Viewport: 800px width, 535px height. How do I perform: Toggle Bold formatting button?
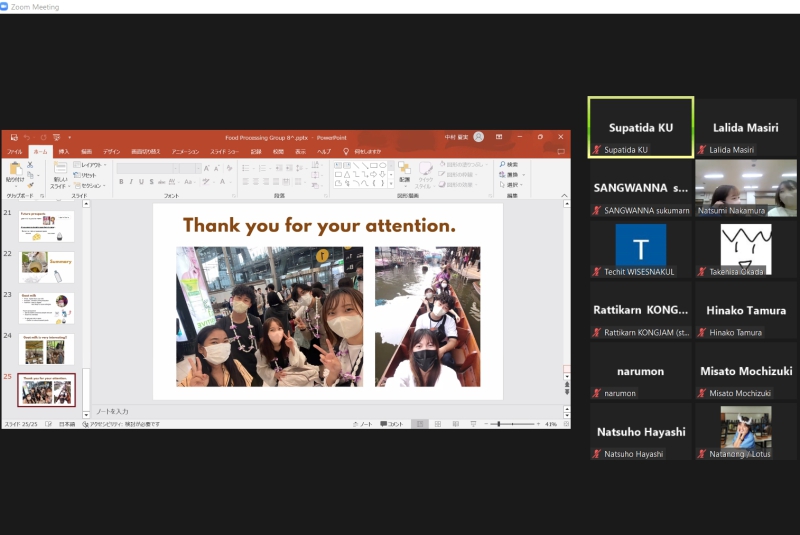pyautogui.click(x=121, y=182)
